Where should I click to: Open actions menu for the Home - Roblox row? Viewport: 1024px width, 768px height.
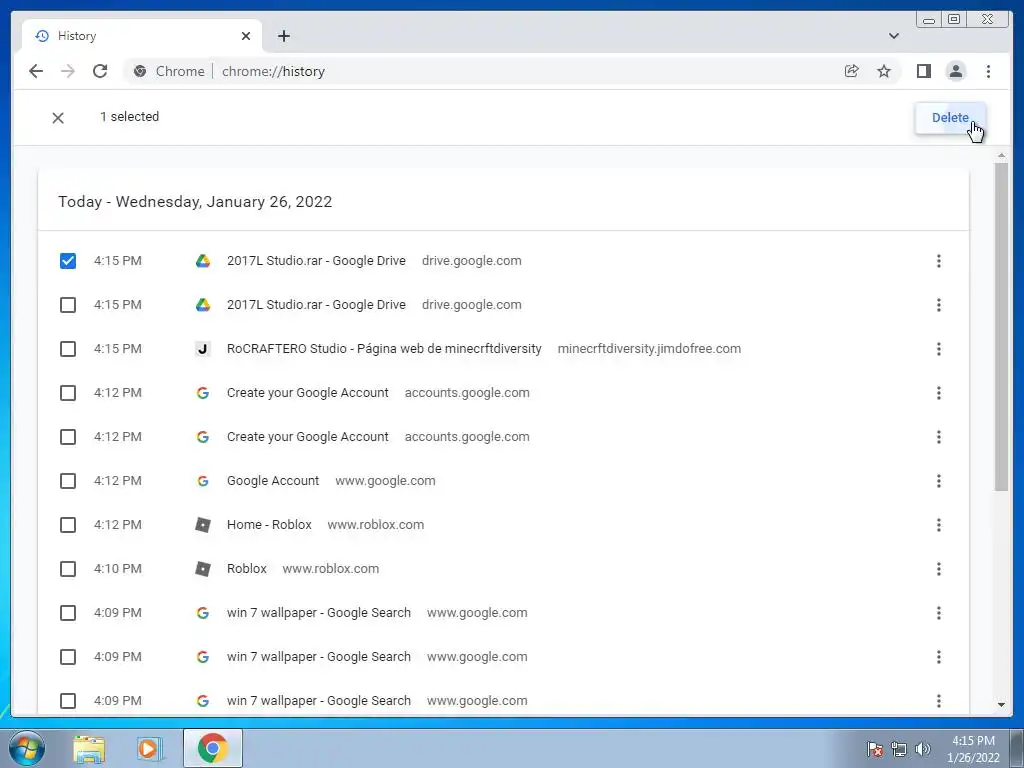coord(938,524)
